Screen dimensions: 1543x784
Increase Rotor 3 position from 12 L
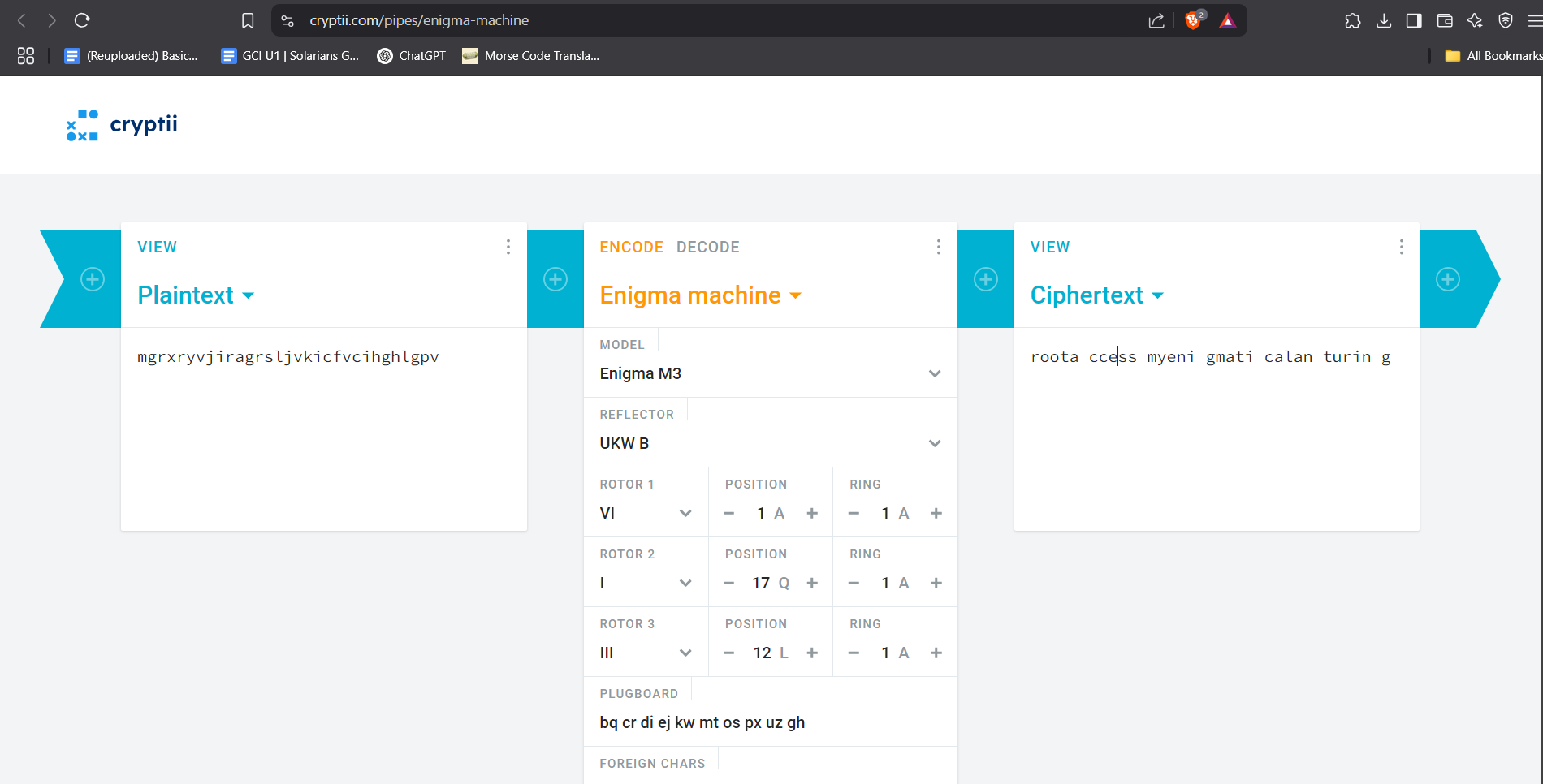(x=812, y=653)
